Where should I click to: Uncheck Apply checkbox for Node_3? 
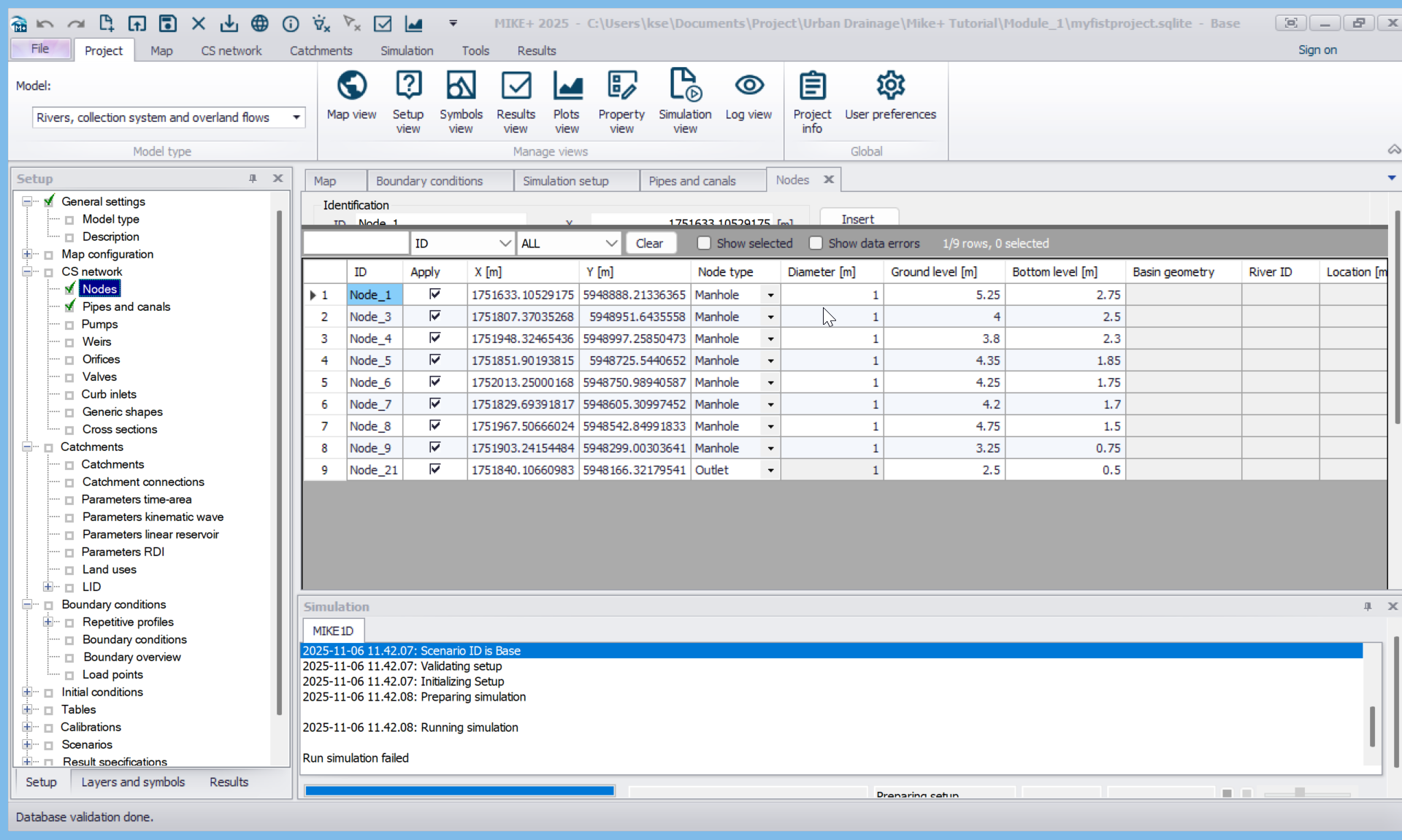point(435,316)
